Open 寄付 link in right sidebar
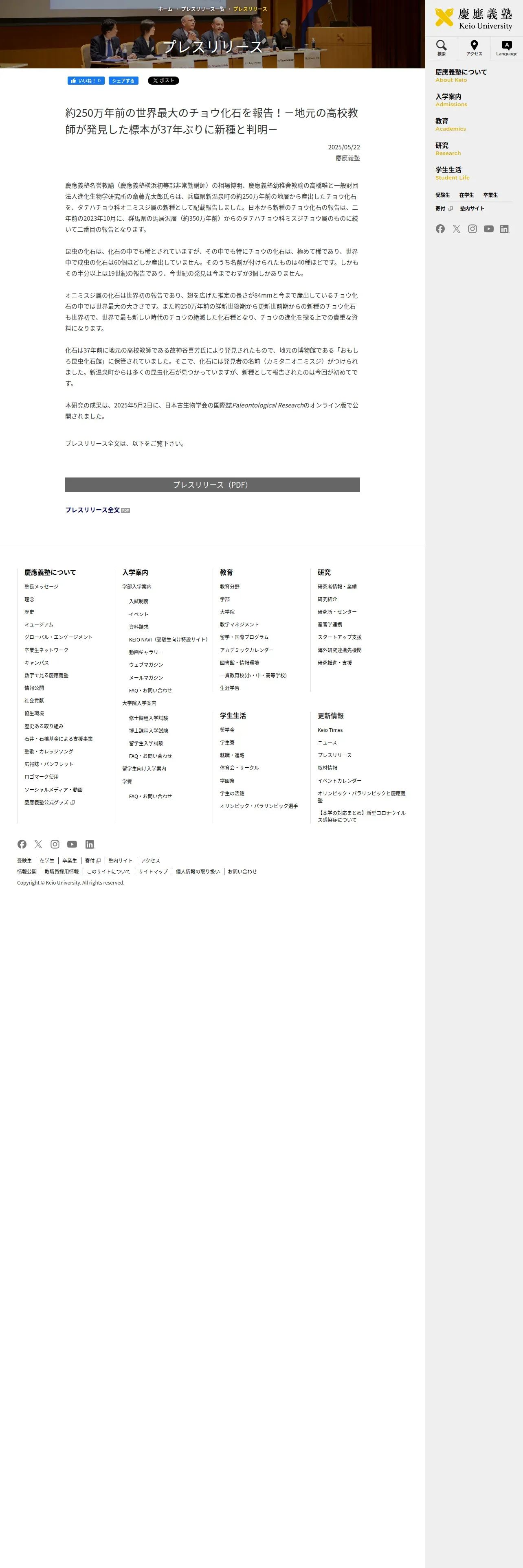 pos(444,209)
